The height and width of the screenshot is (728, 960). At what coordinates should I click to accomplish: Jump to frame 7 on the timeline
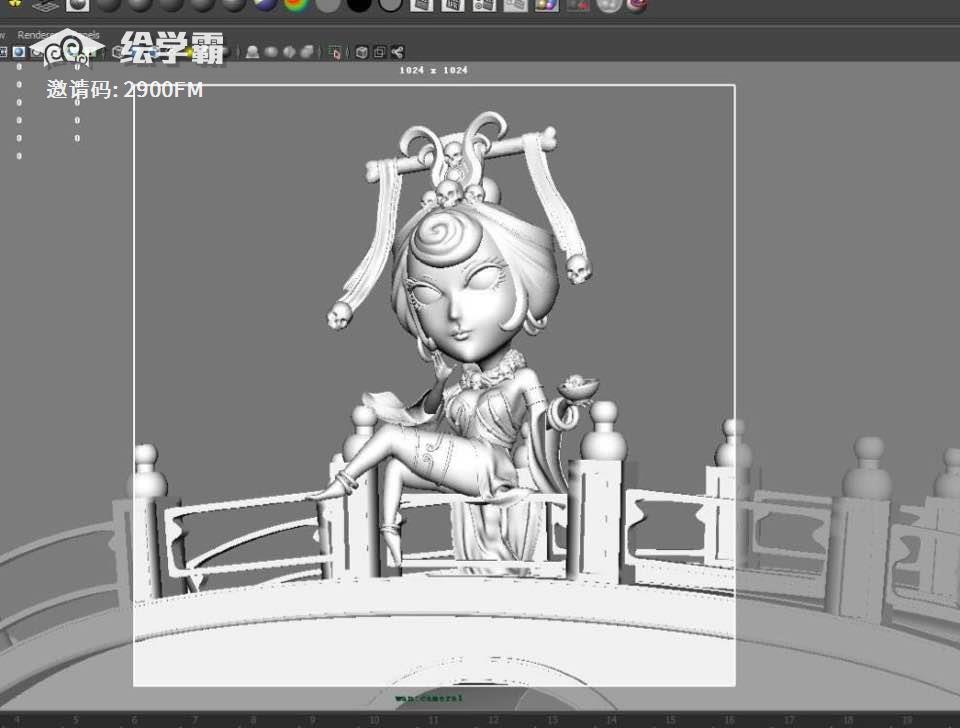coord(195,720)
